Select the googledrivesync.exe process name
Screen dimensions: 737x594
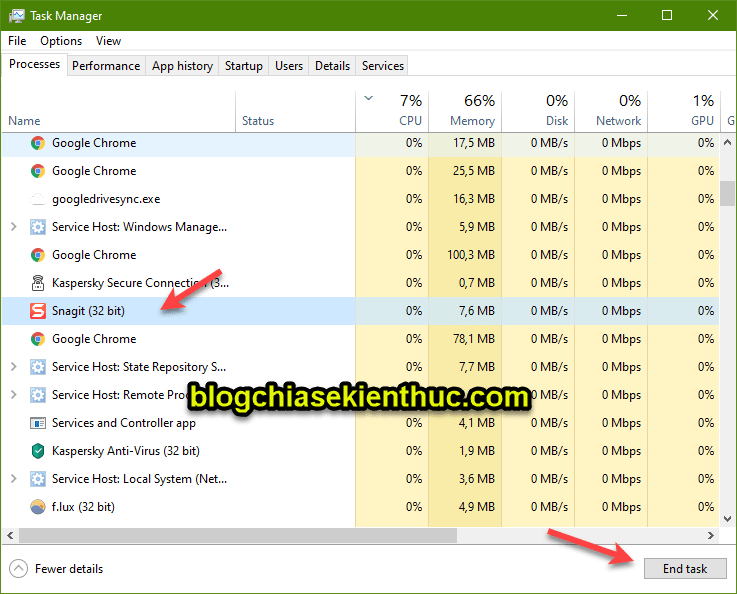tap(106, 199)
